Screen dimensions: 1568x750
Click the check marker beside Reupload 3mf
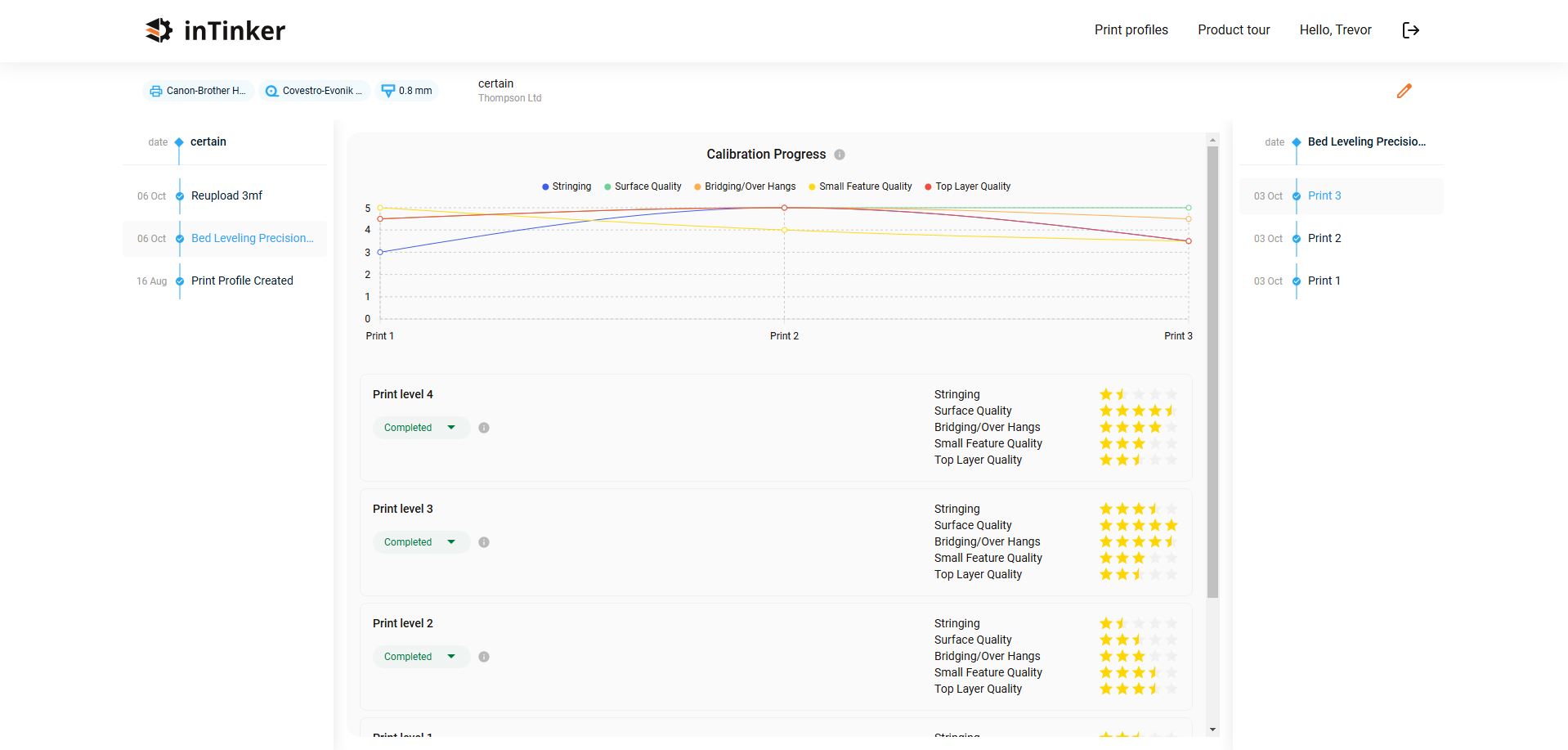[x=180, y=196]
